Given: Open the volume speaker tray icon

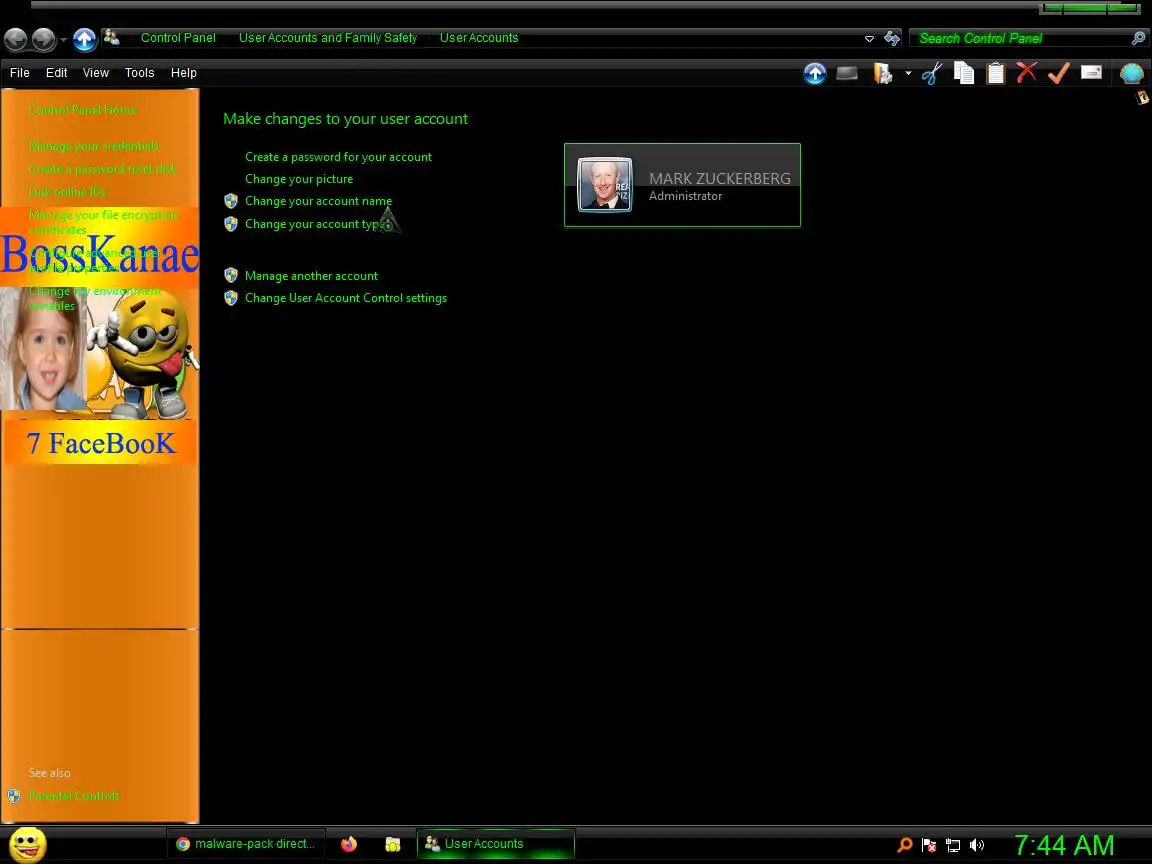Looking at the screenshot, I should [976, 846].
